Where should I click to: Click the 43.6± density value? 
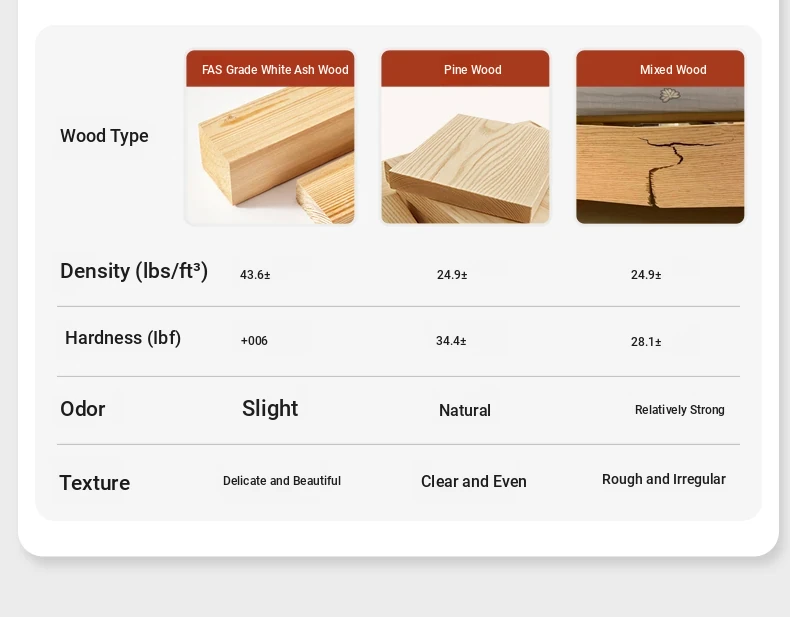coord(255,275)
